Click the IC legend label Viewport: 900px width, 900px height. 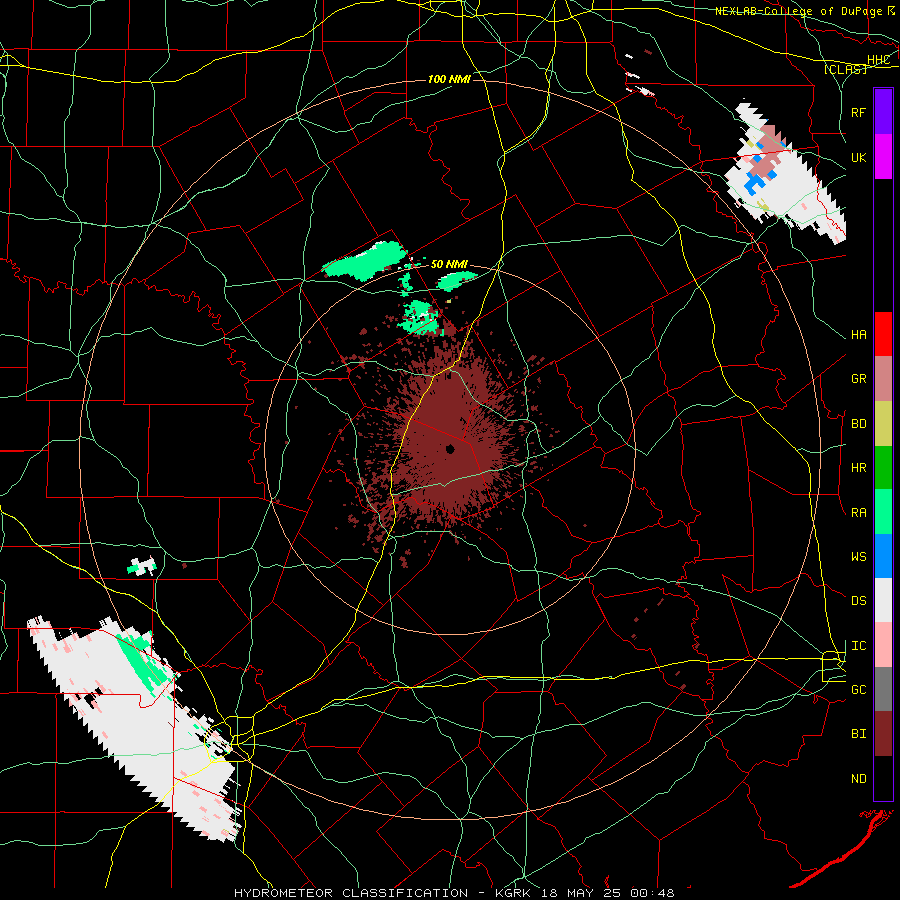(x=858, y=646)
